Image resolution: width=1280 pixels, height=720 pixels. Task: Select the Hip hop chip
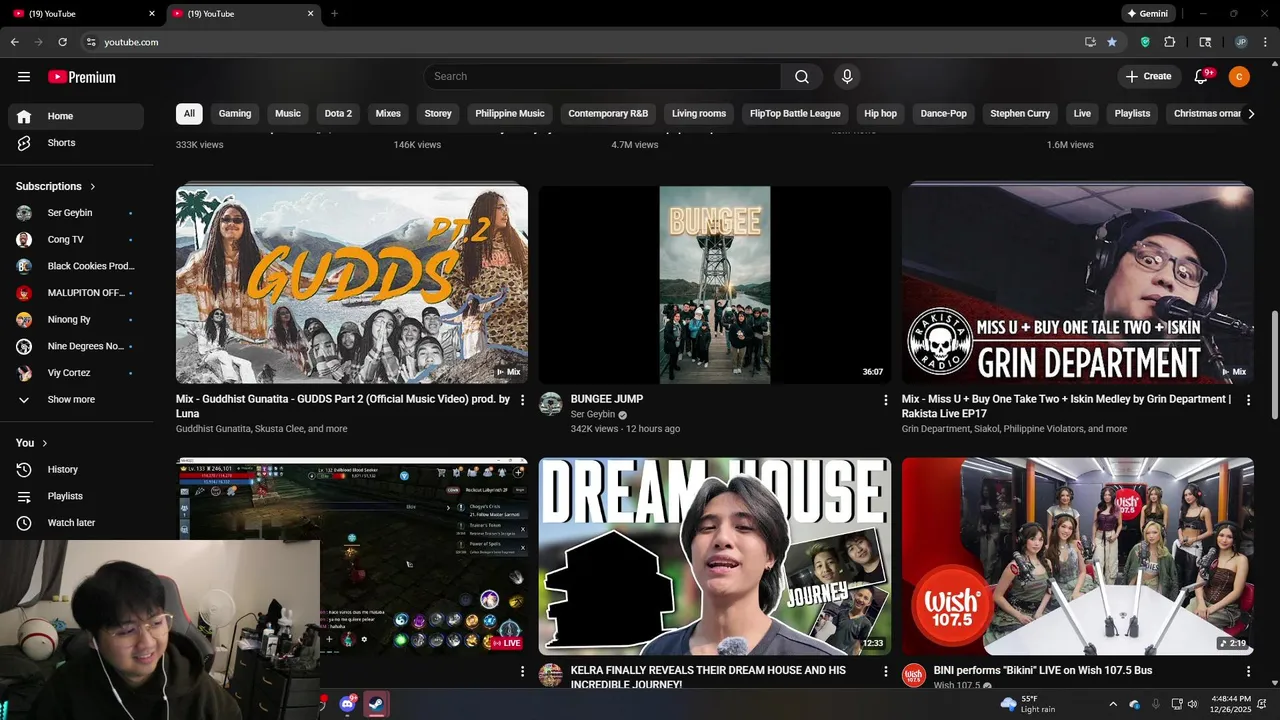point(881,114)
